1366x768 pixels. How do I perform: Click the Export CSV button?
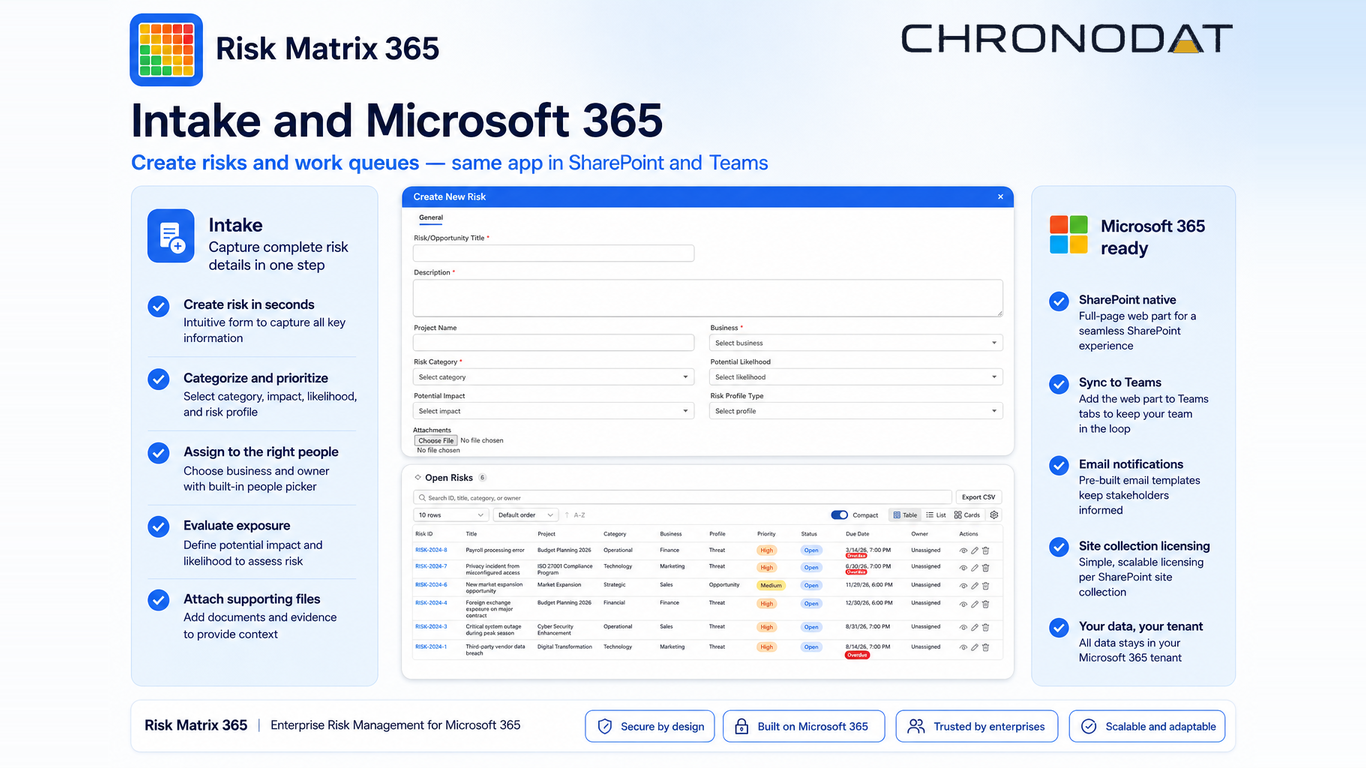click(979, 497)
